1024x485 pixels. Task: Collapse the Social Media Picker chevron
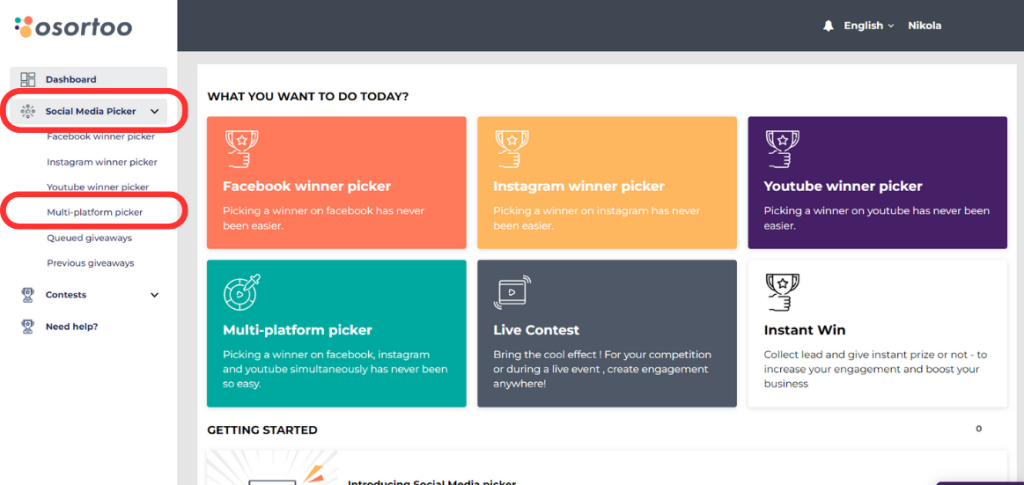click(x=154, y=112)
